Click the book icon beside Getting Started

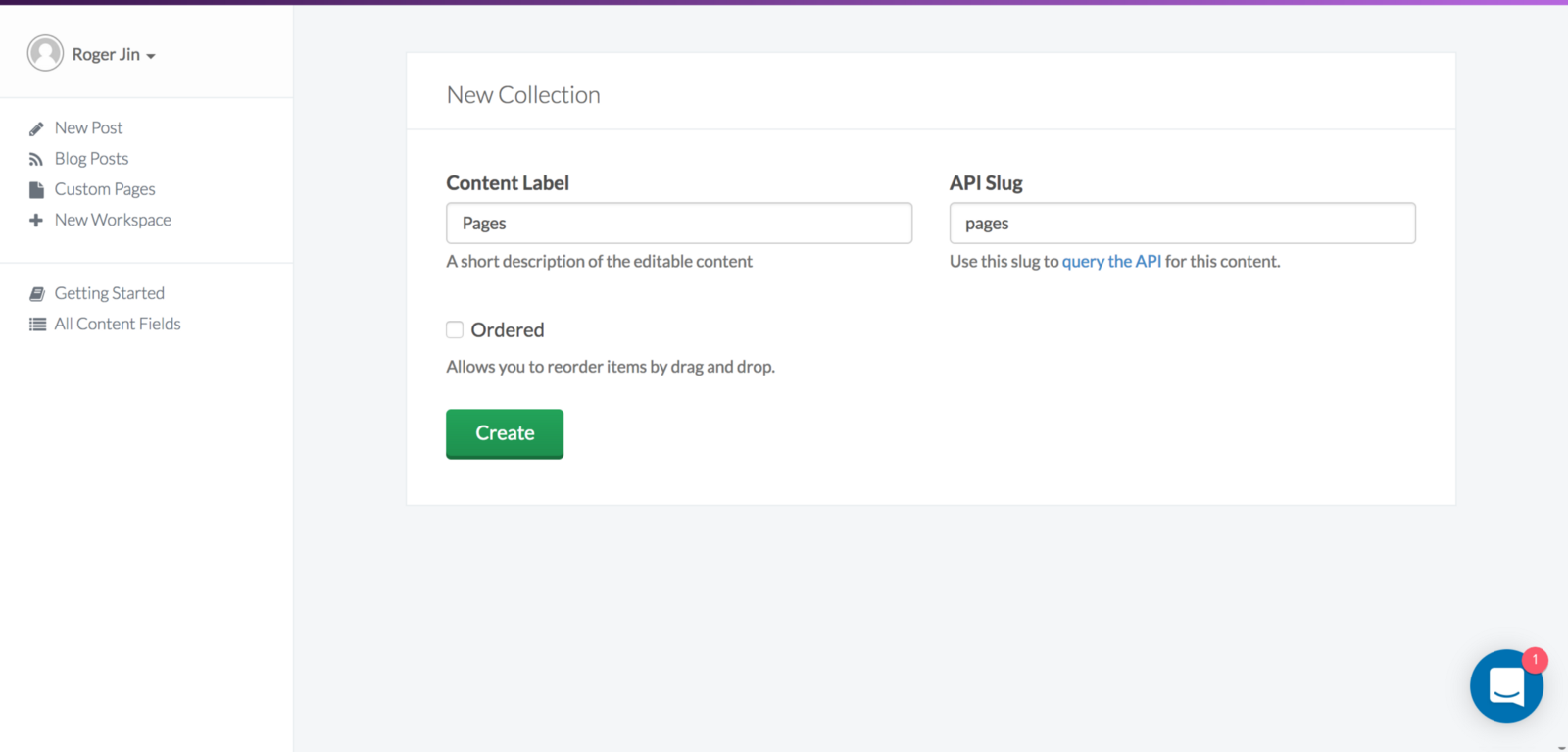point(37,293)
